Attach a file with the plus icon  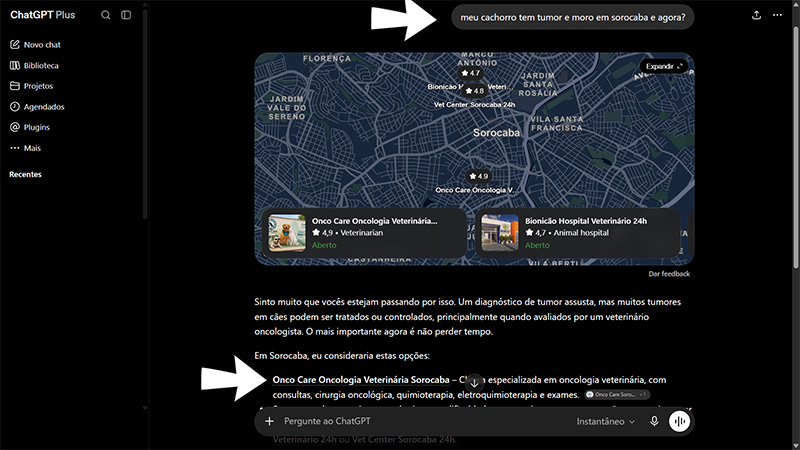269,421
